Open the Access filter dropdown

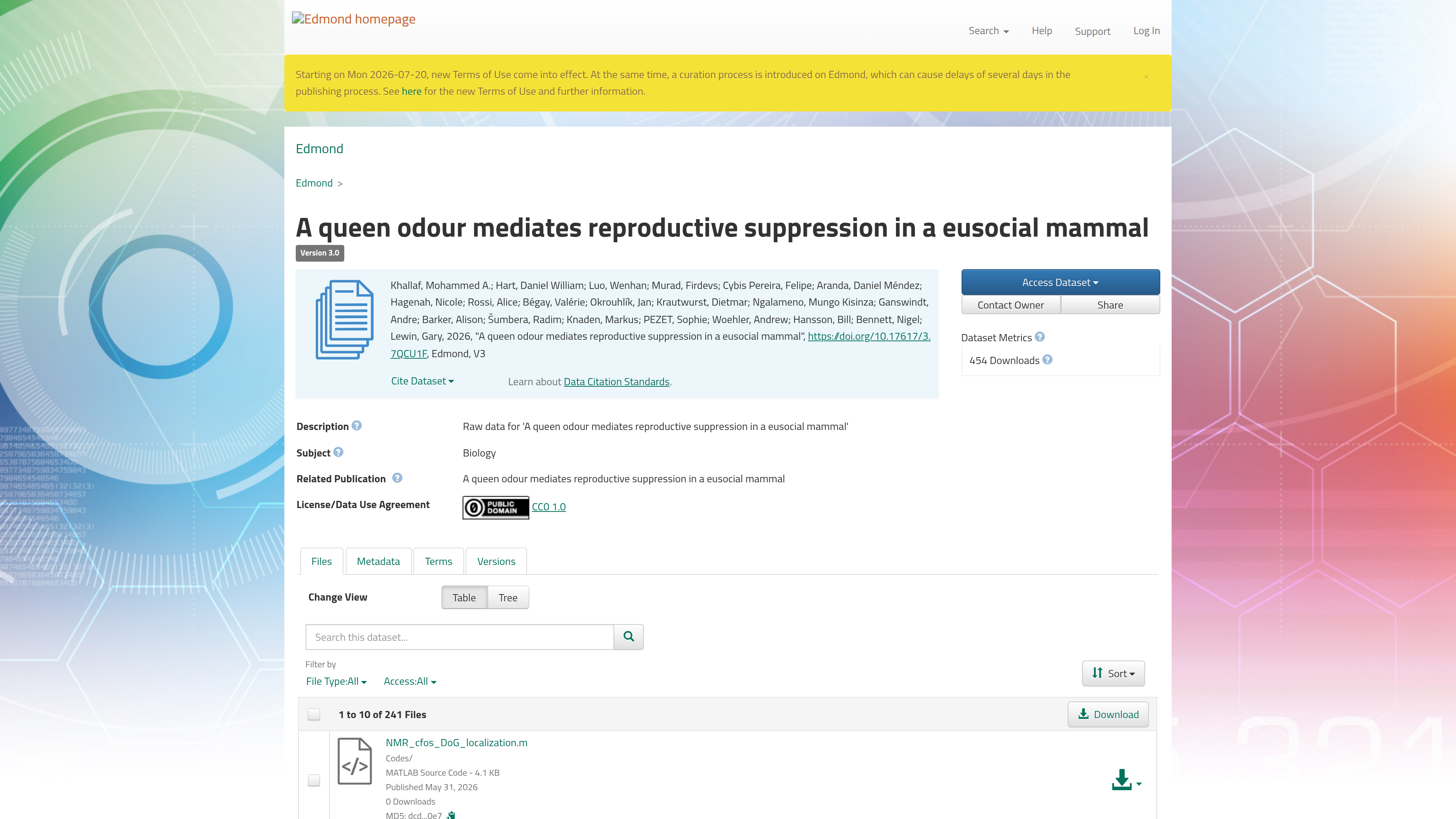click(410, 681)
